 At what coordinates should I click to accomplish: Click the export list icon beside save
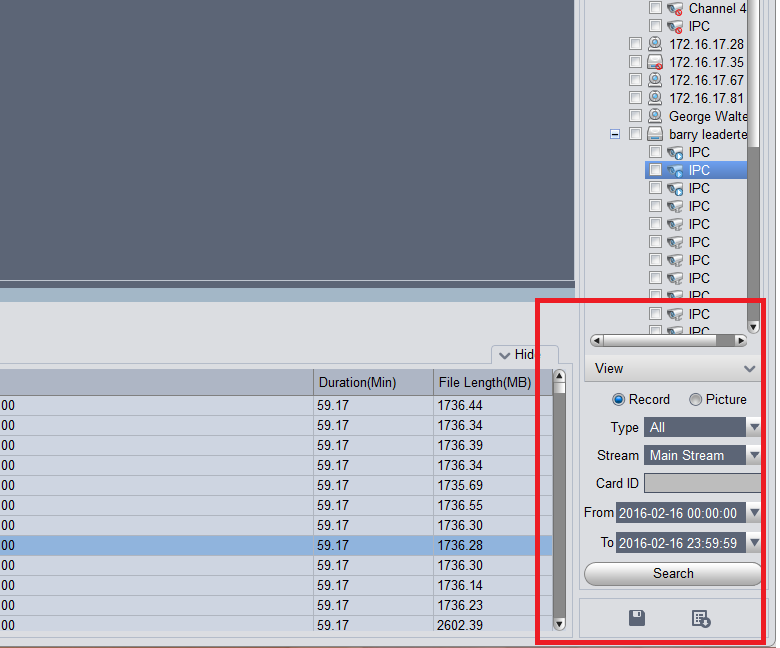tap(701, 619)
